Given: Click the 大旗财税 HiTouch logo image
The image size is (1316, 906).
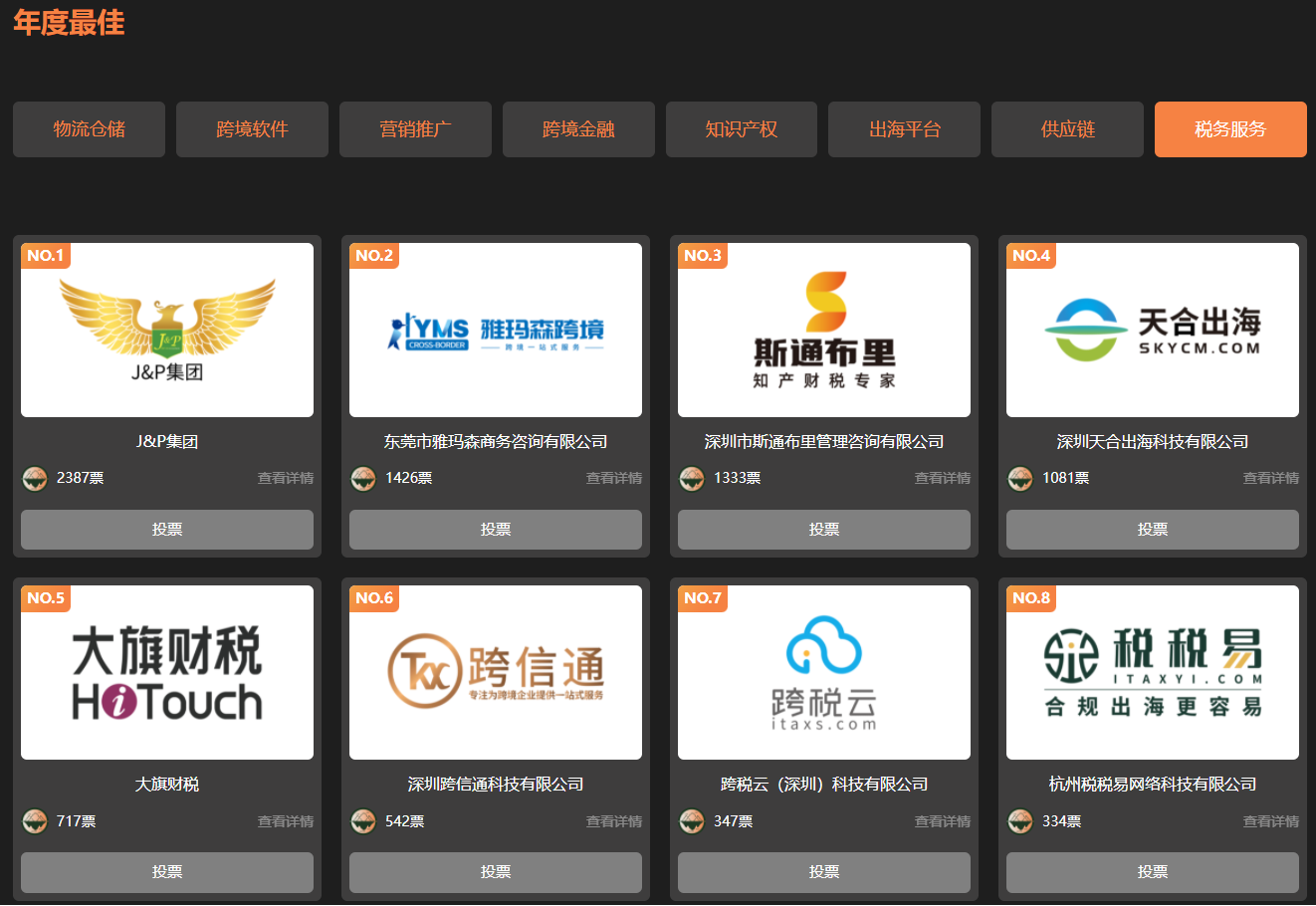Looking at the screenshot, I should 167,672.
